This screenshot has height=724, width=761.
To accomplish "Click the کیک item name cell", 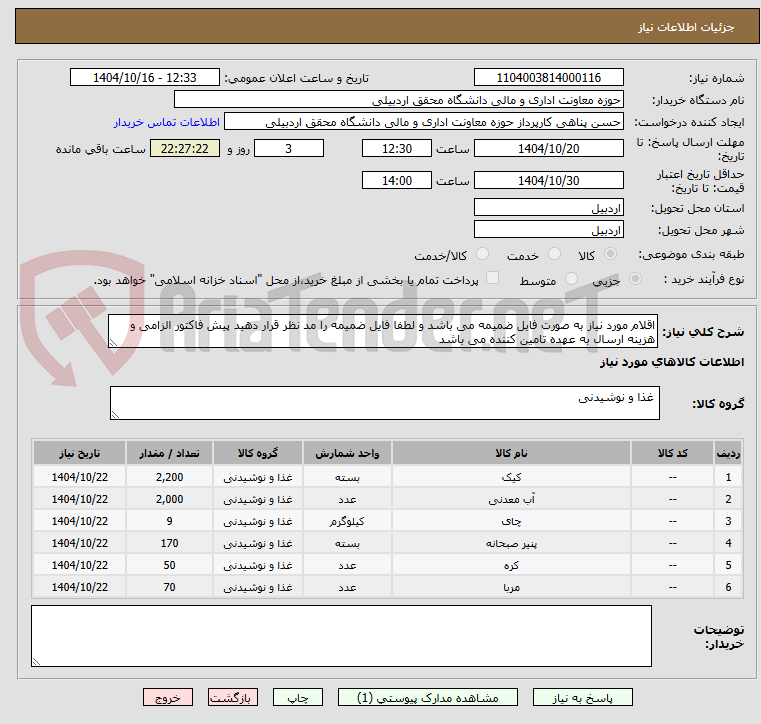I will [511, 477].
